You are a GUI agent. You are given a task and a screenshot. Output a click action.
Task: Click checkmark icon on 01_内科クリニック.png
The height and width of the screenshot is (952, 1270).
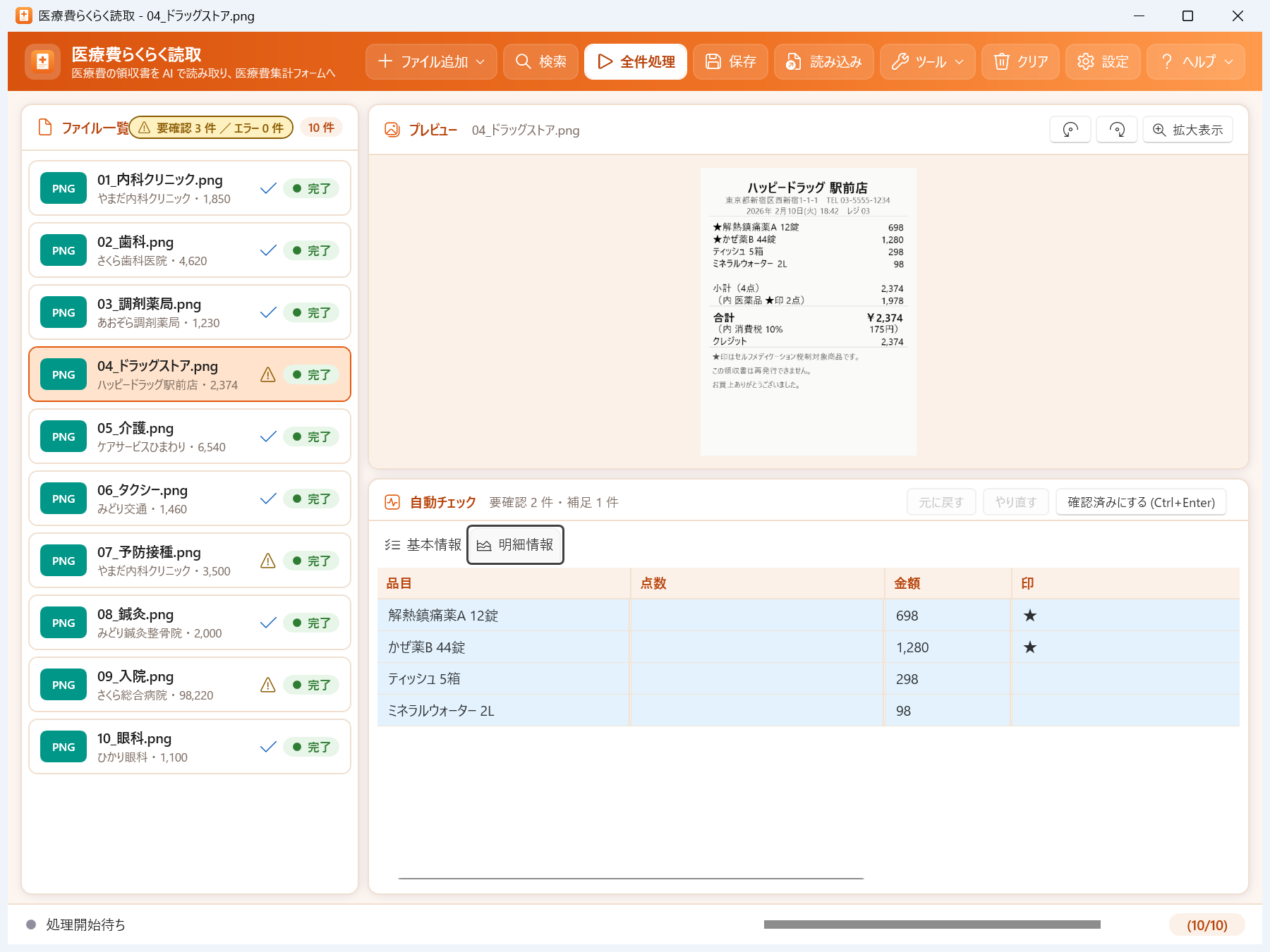tap(268, 188)
